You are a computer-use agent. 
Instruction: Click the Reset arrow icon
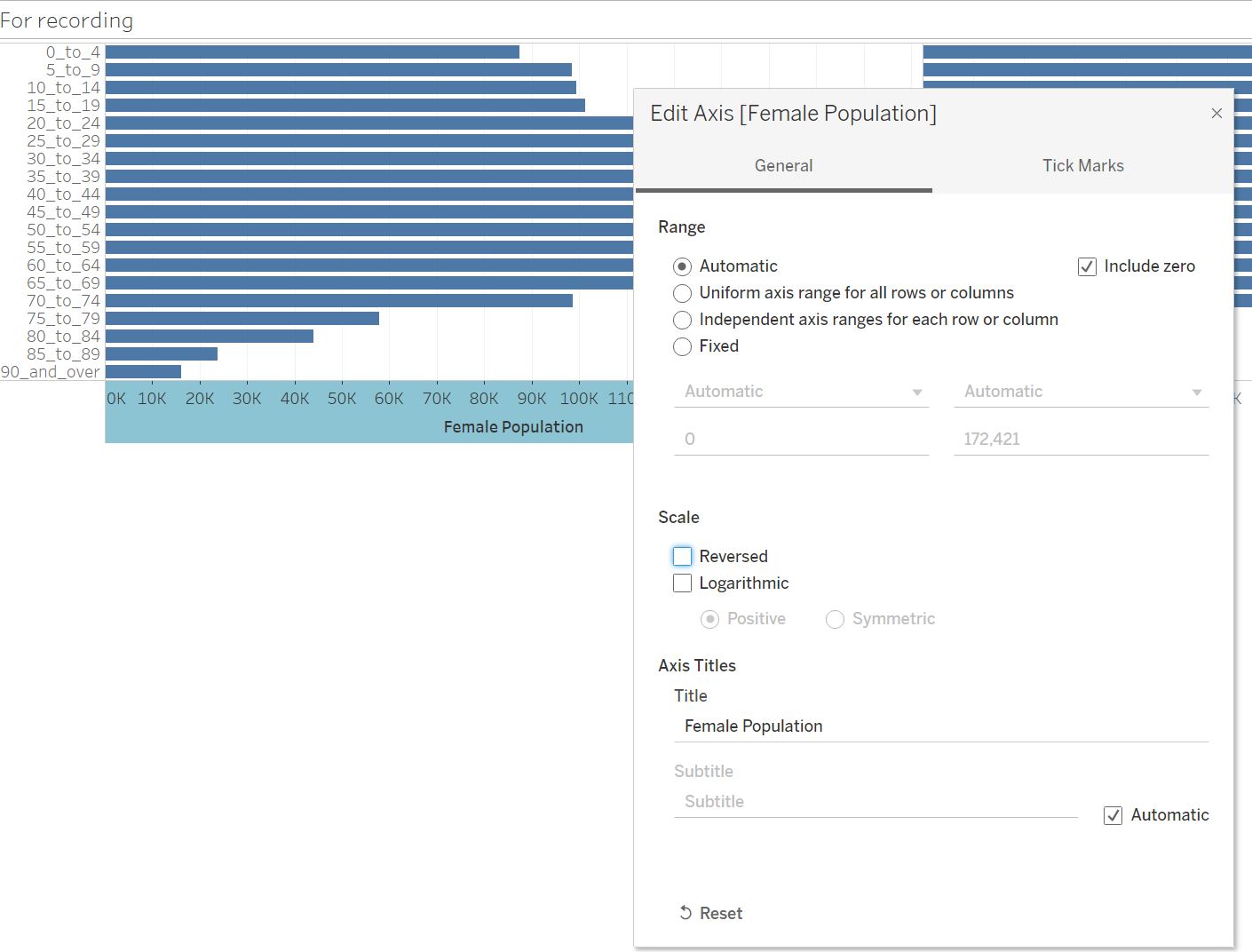point(685,913)
